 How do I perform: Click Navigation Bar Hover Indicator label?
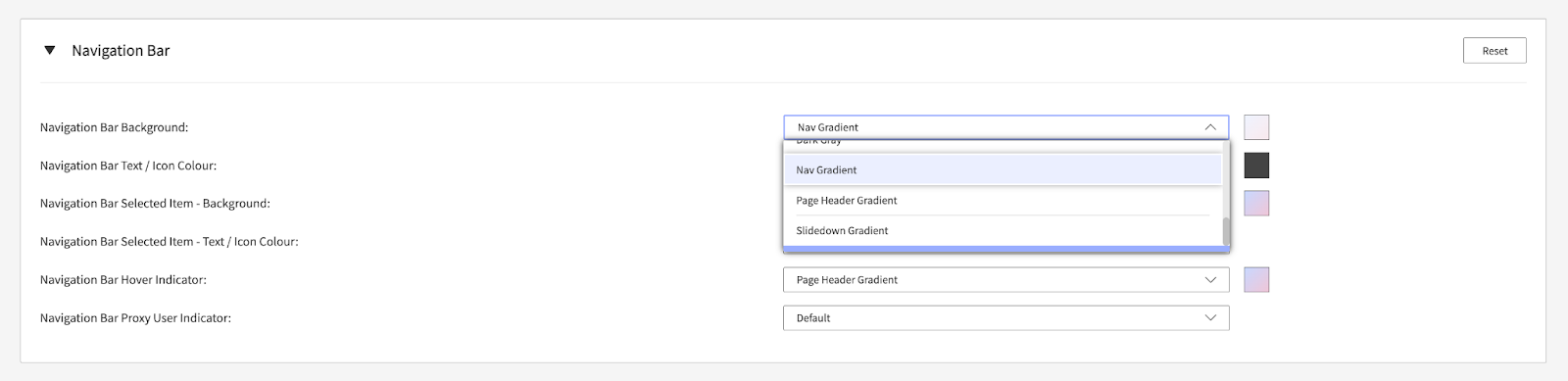point(123,280)
